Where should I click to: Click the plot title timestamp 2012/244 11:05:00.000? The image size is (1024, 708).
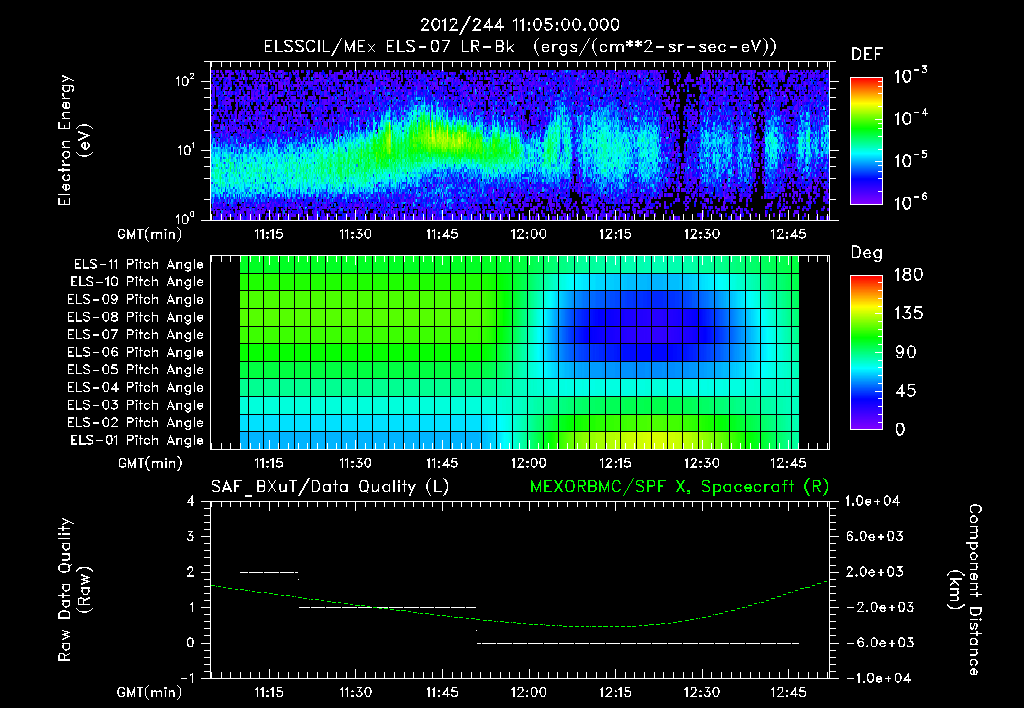[x=519, y=25]
